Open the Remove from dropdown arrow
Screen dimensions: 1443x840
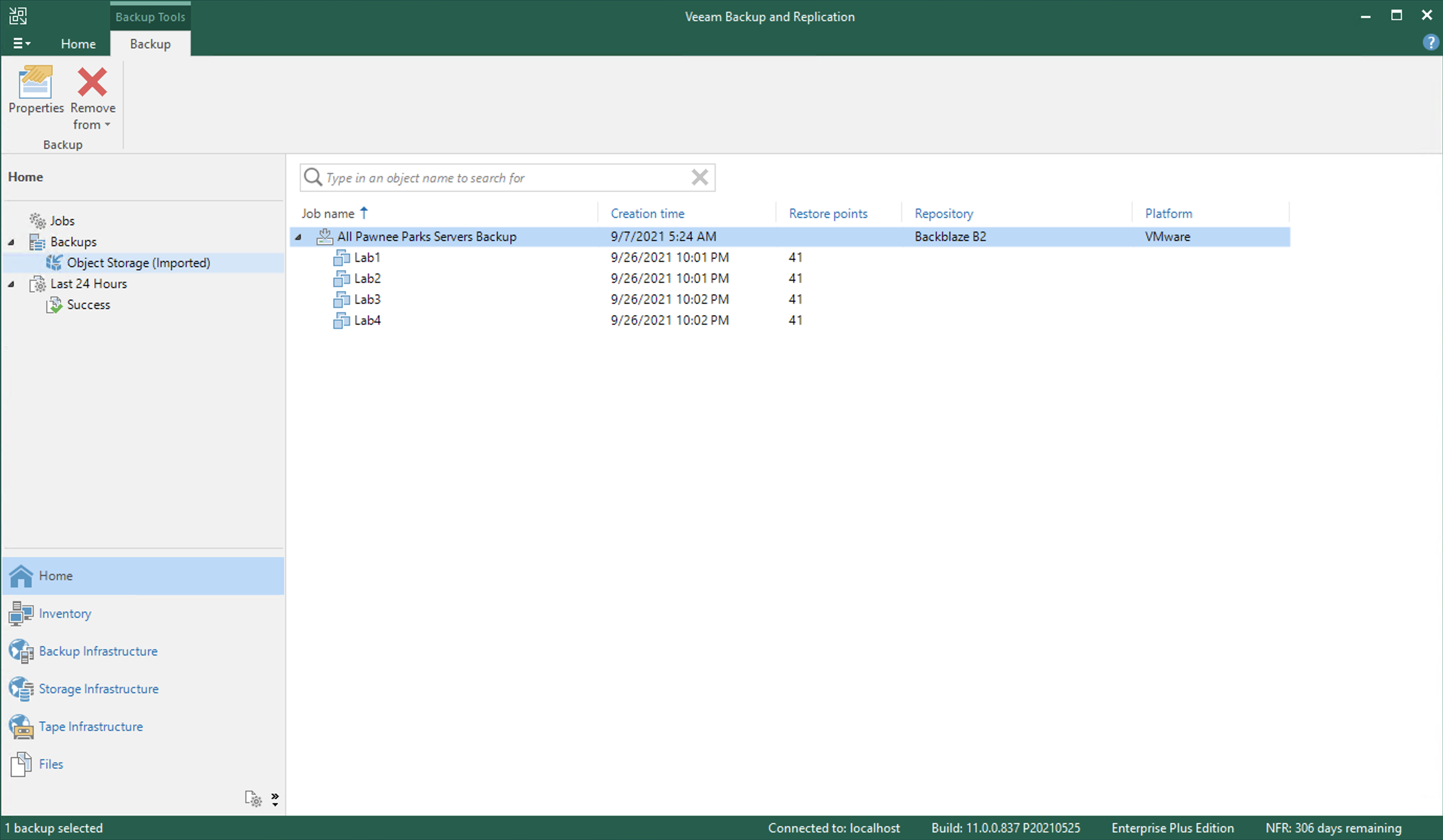pos(107,125)
